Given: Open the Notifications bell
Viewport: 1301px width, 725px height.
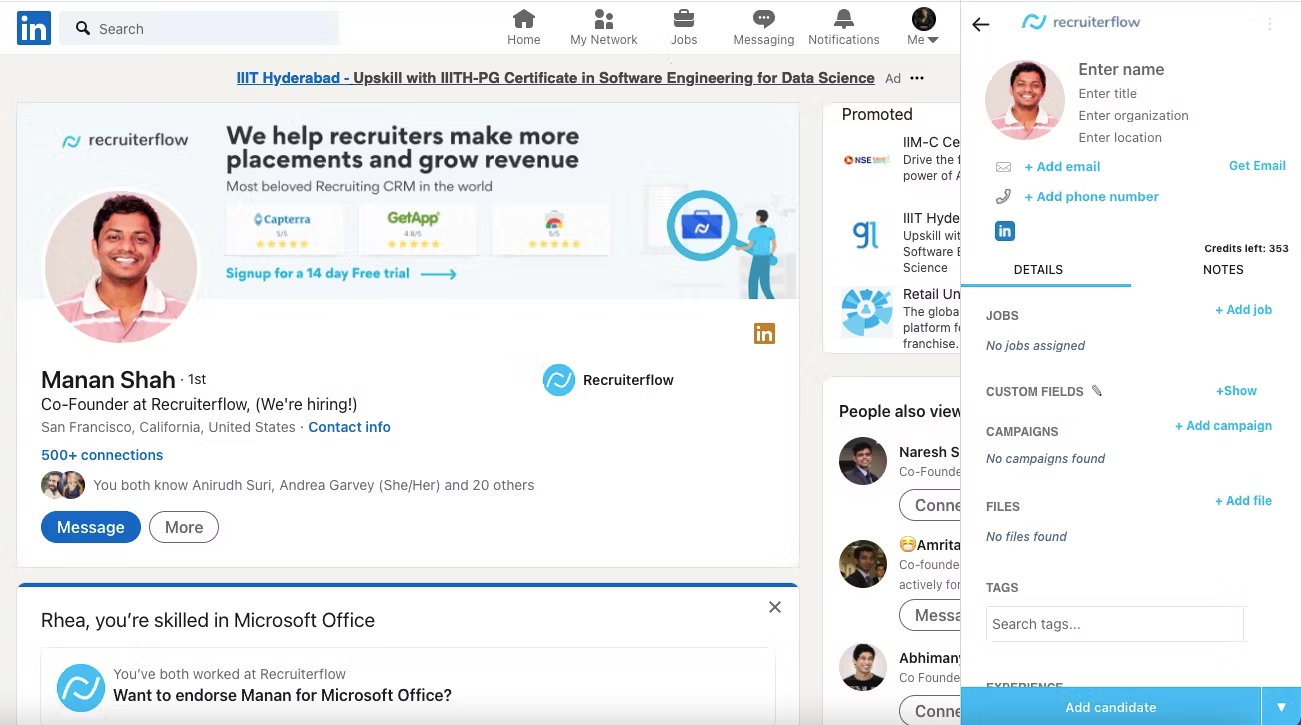Looking at the screenshot, I should point(844,28).
